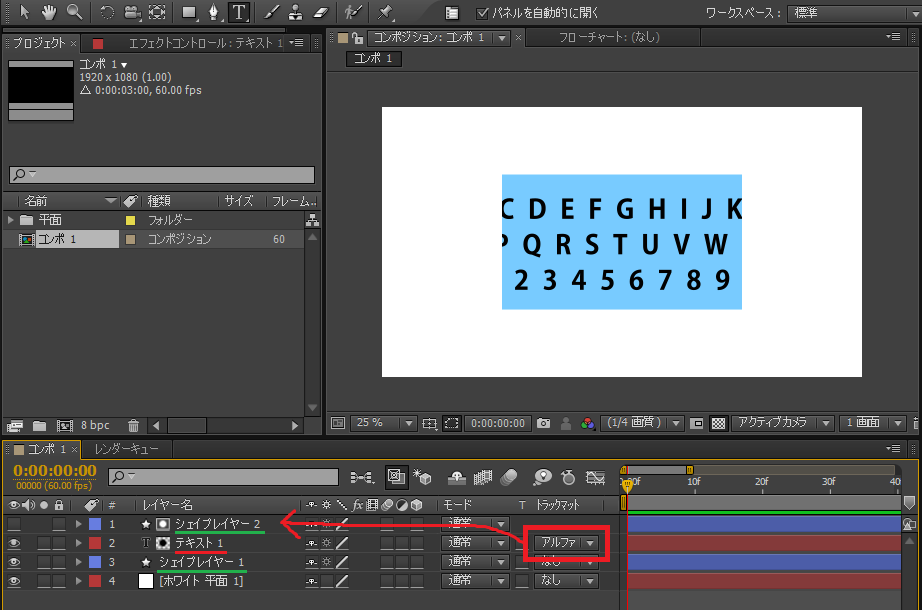Click the yellow label swatch of 平面 folder
Viewport: 922px width, 610px height.
coord(131,220)
